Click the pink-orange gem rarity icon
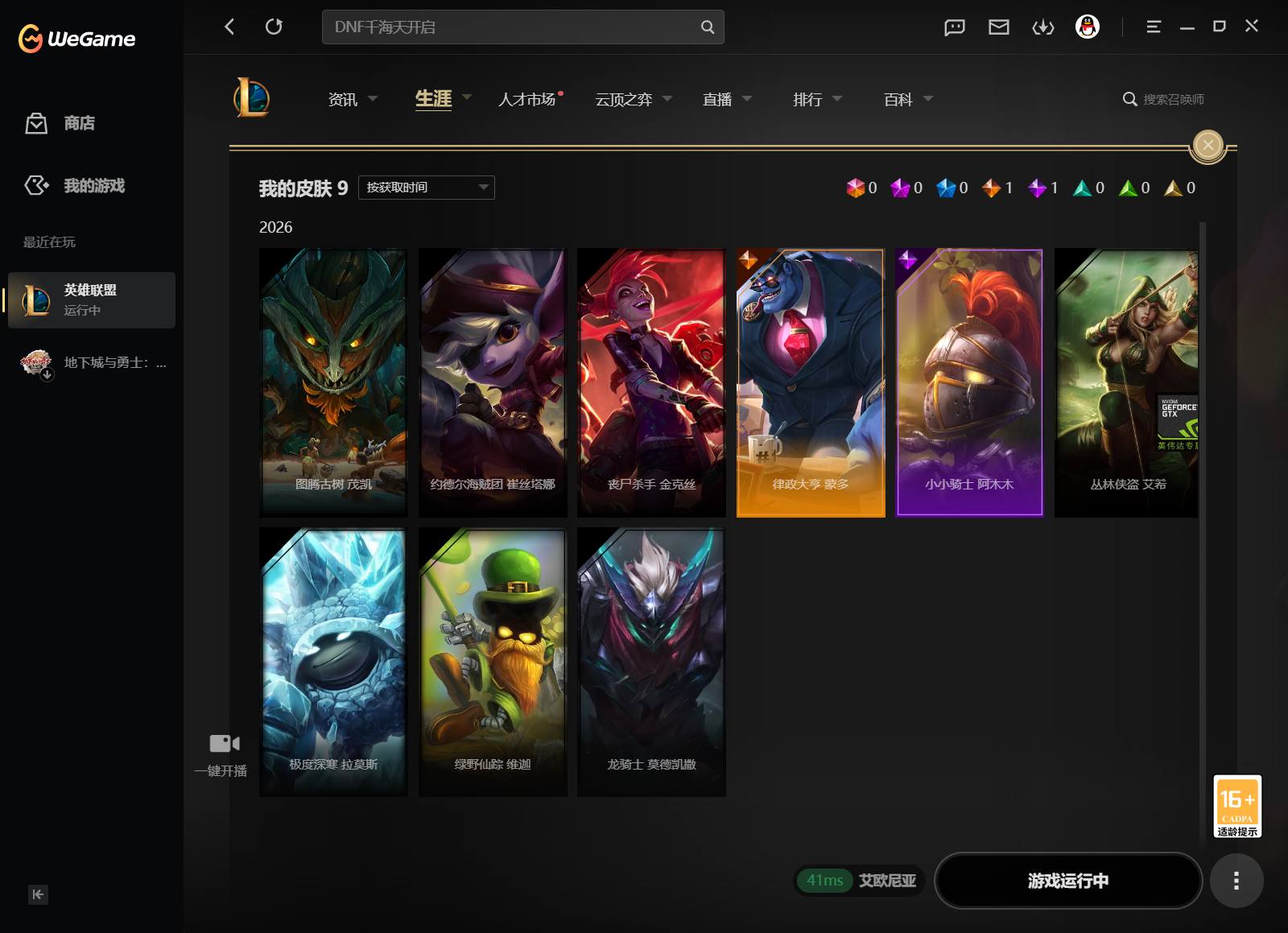 [855, 188]
